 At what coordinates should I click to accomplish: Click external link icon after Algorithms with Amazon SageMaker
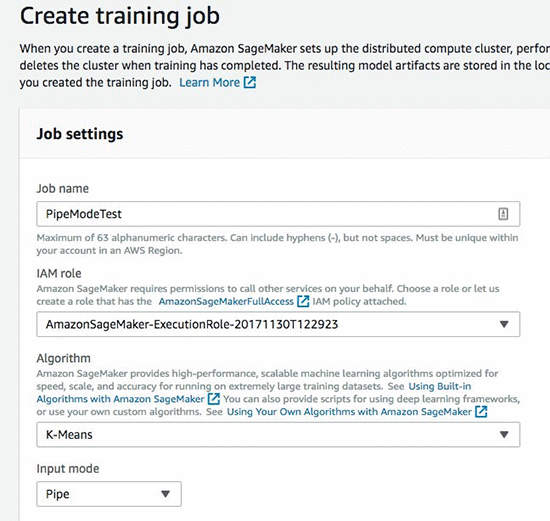tap(214, 399)
